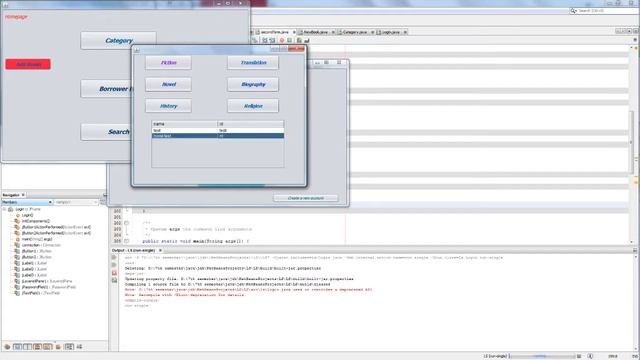The height and width of the screenshot is (360, 640).
Task: Collapse the fold marker at line 205
Action: 127,241
